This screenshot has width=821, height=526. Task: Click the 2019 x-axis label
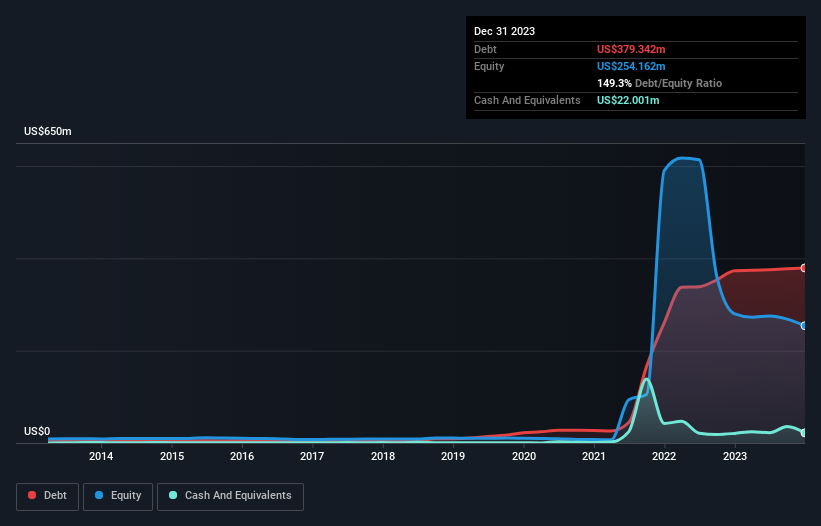coord(453,456)
